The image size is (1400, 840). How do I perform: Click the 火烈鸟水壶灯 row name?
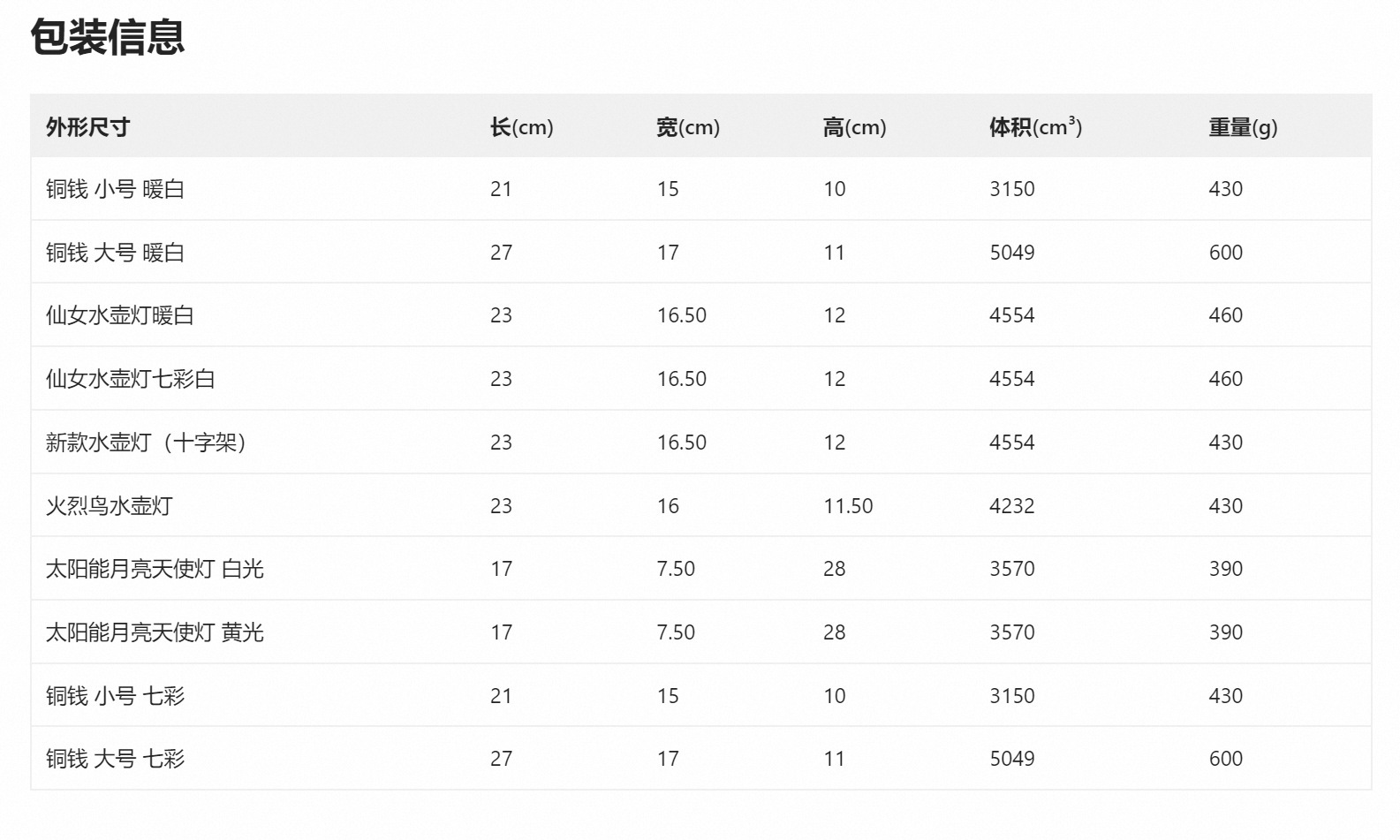110,506
